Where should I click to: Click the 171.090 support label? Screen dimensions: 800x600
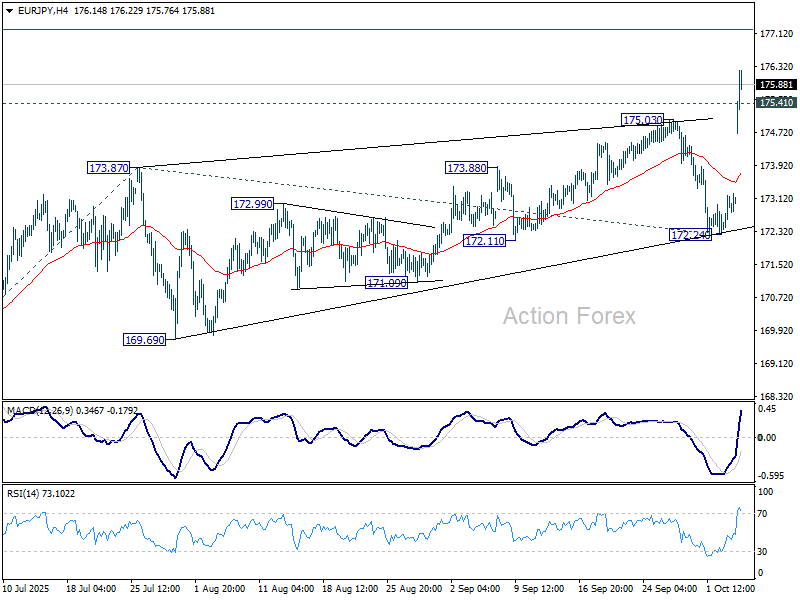pos(385,283)
